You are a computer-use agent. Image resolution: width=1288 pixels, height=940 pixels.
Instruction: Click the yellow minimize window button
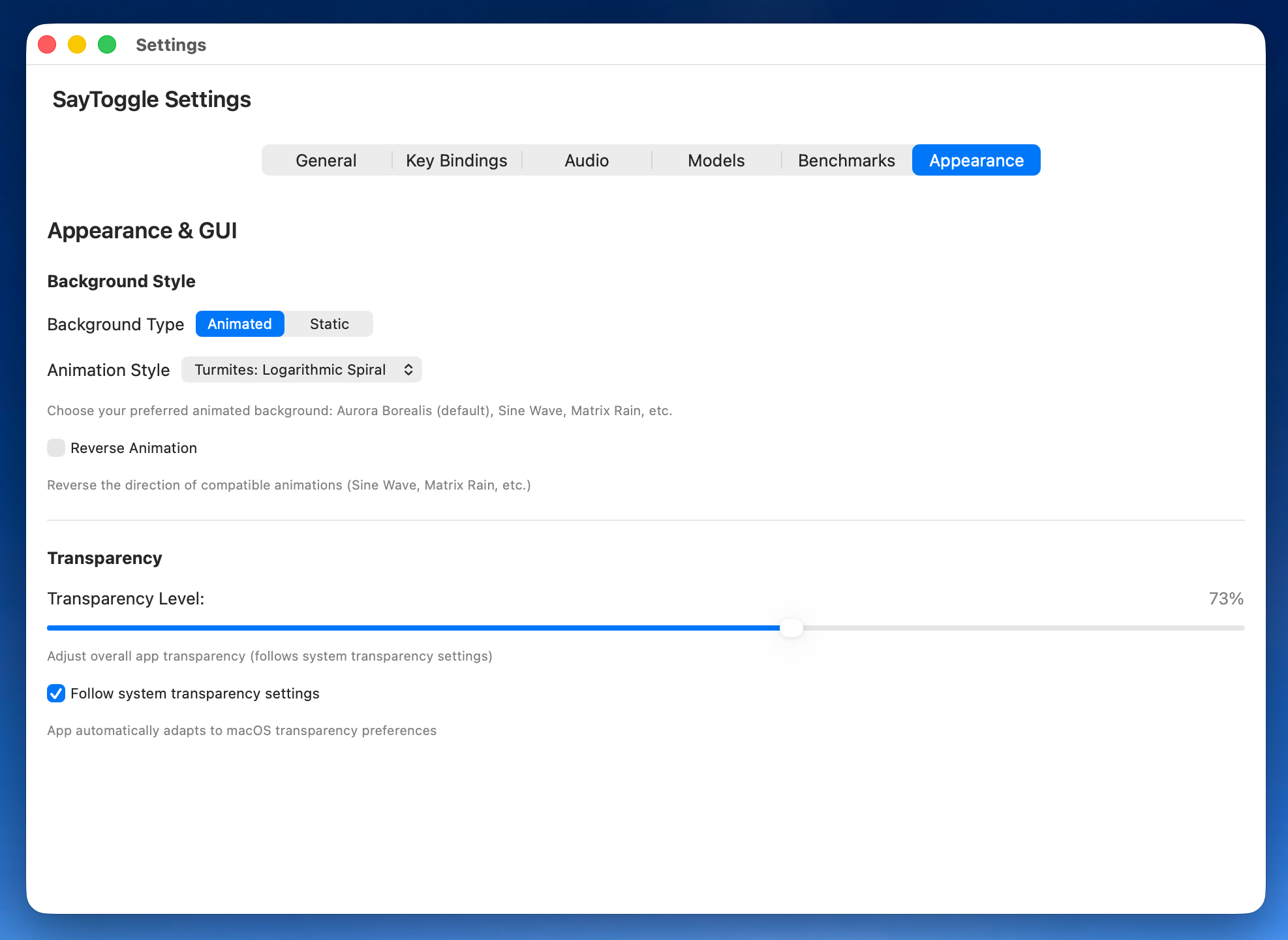76,44
